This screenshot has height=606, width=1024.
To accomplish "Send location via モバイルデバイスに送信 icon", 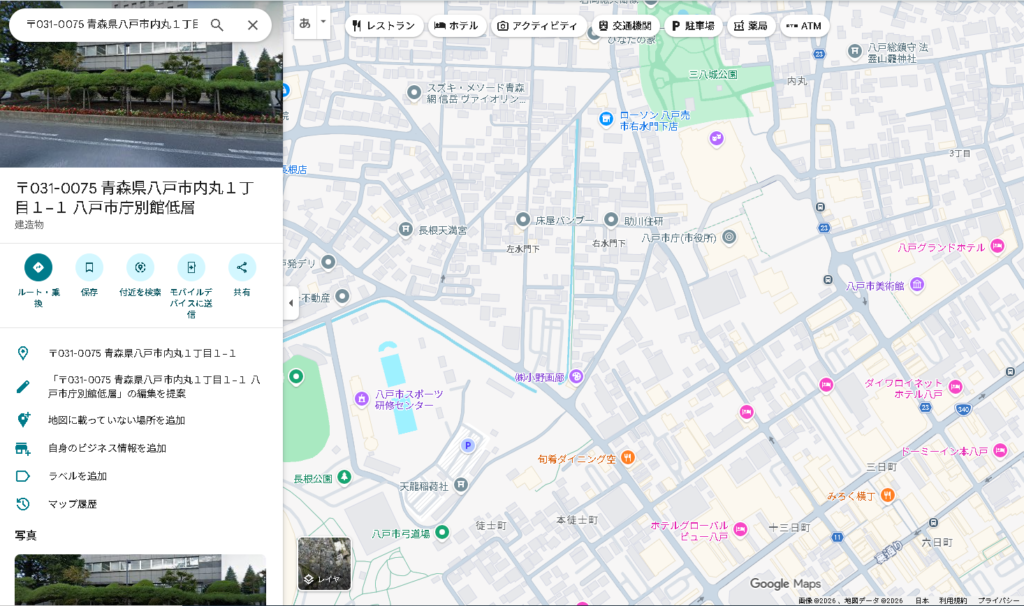I will (x=191, y=268).
